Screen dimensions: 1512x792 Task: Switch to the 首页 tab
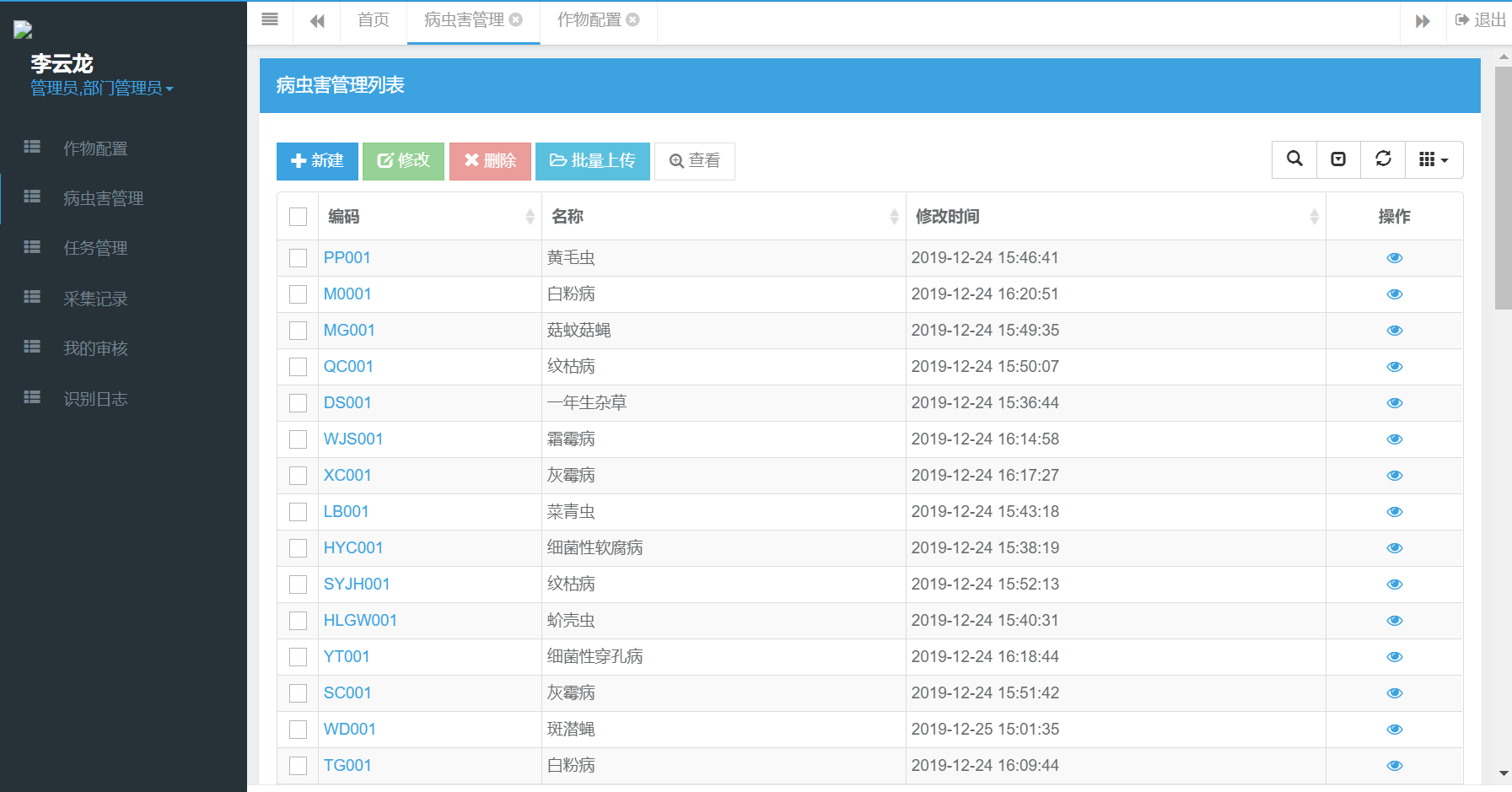click(x=374, y=20)
